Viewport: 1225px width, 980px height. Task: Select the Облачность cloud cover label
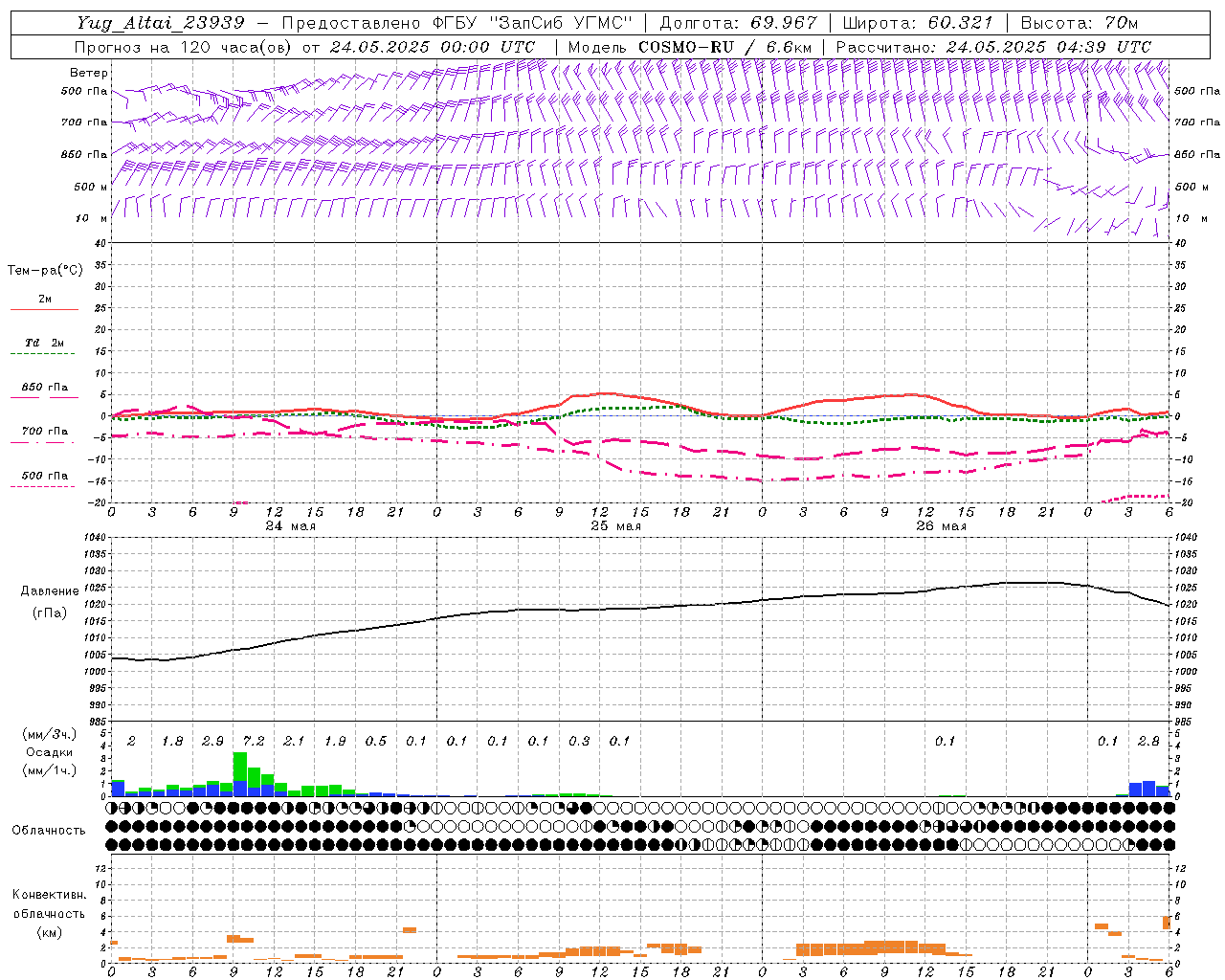(x=49, y=831)
